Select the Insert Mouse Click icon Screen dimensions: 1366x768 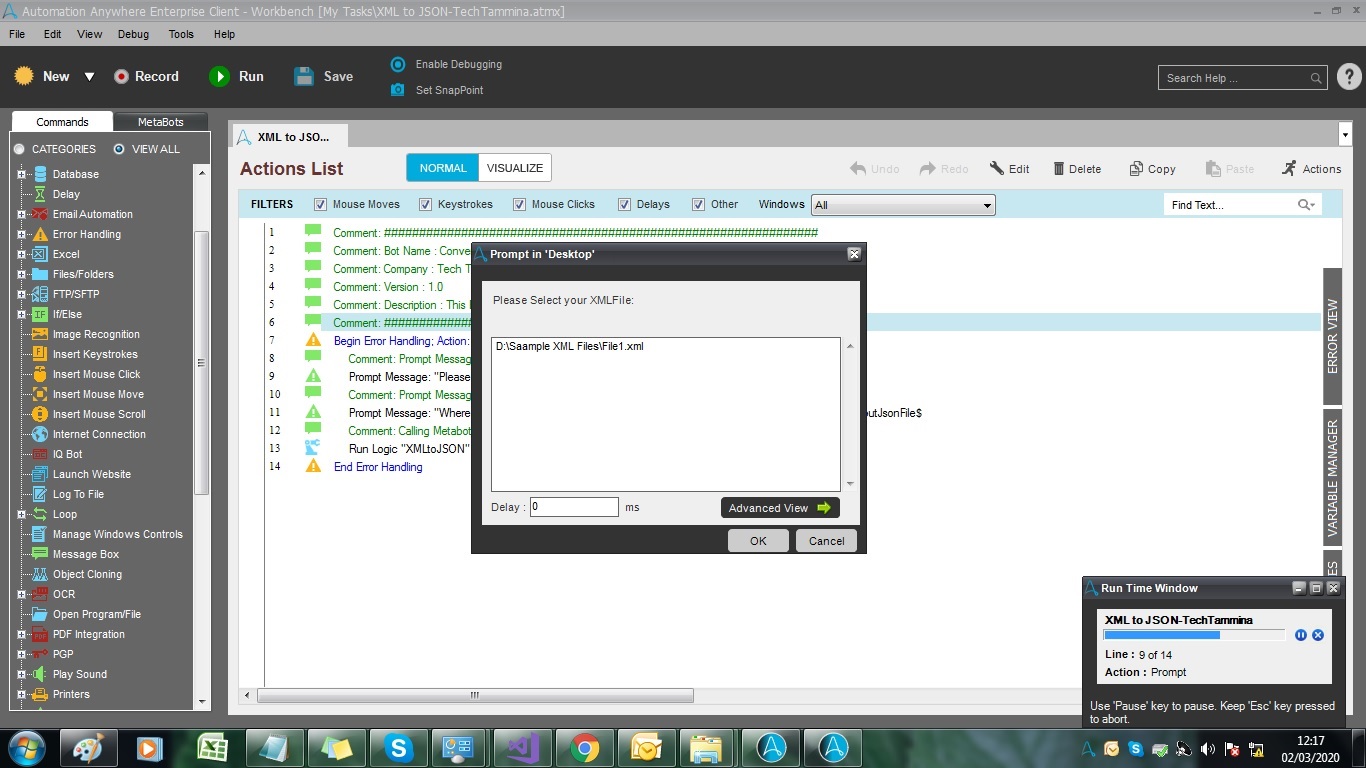click(40, 374)
